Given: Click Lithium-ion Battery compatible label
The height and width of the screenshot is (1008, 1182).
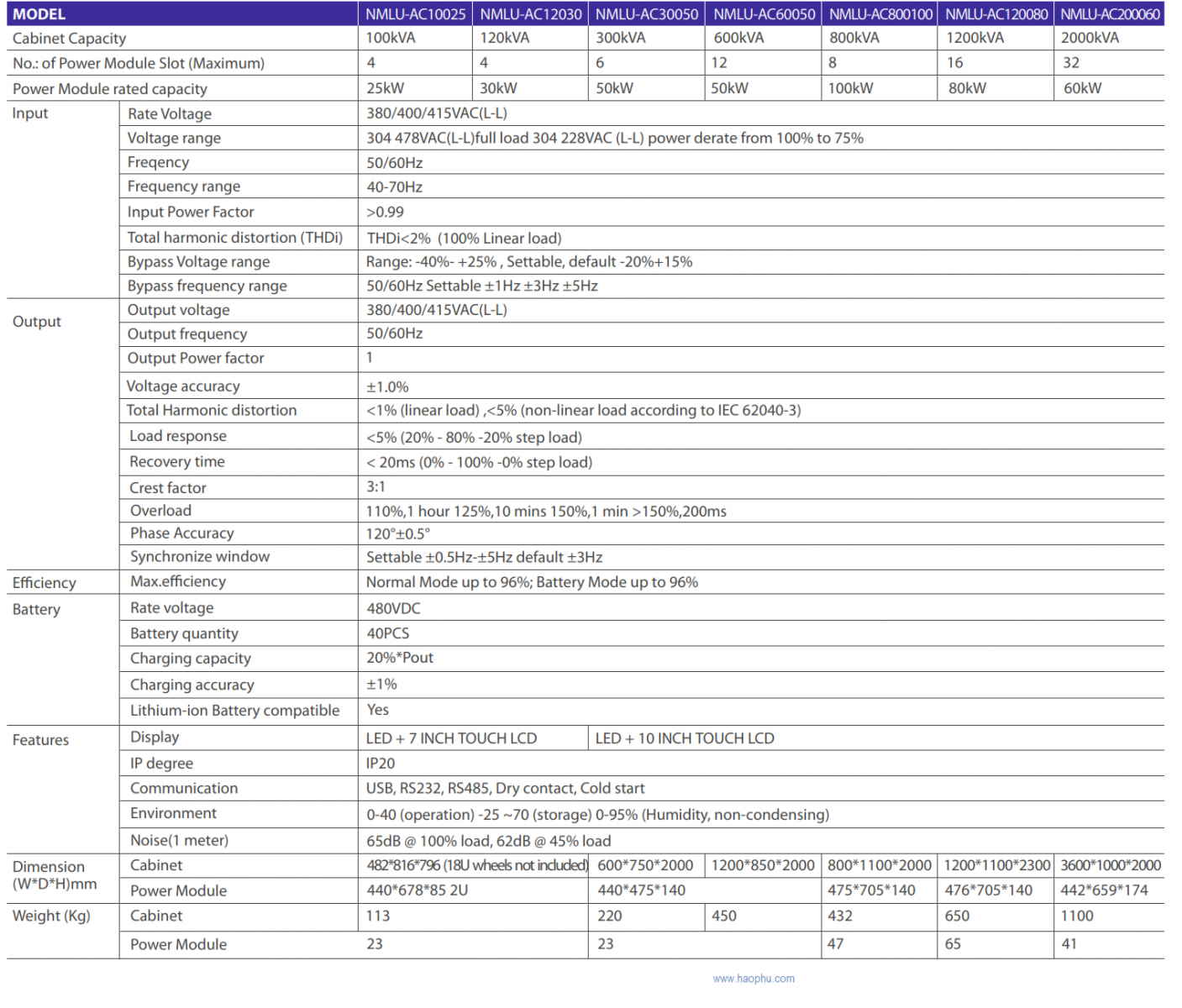Looking at the screenshot, I should (x=234, y=711).
